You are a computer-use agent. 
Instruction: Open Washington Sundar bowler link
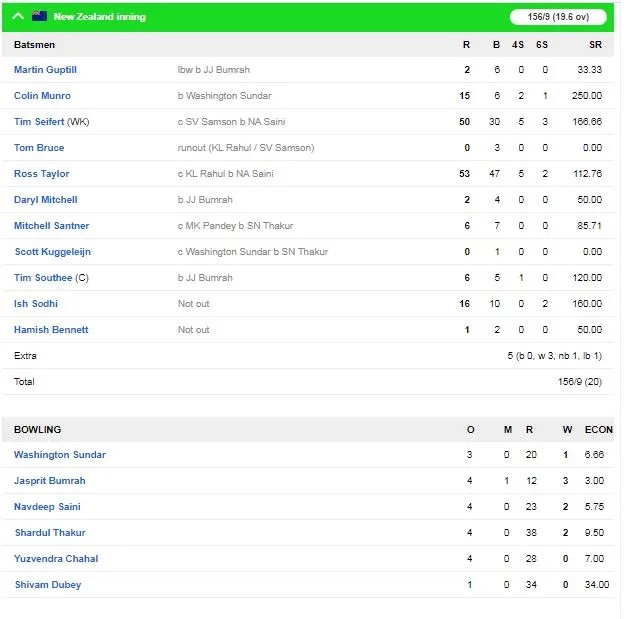point(60,455)
